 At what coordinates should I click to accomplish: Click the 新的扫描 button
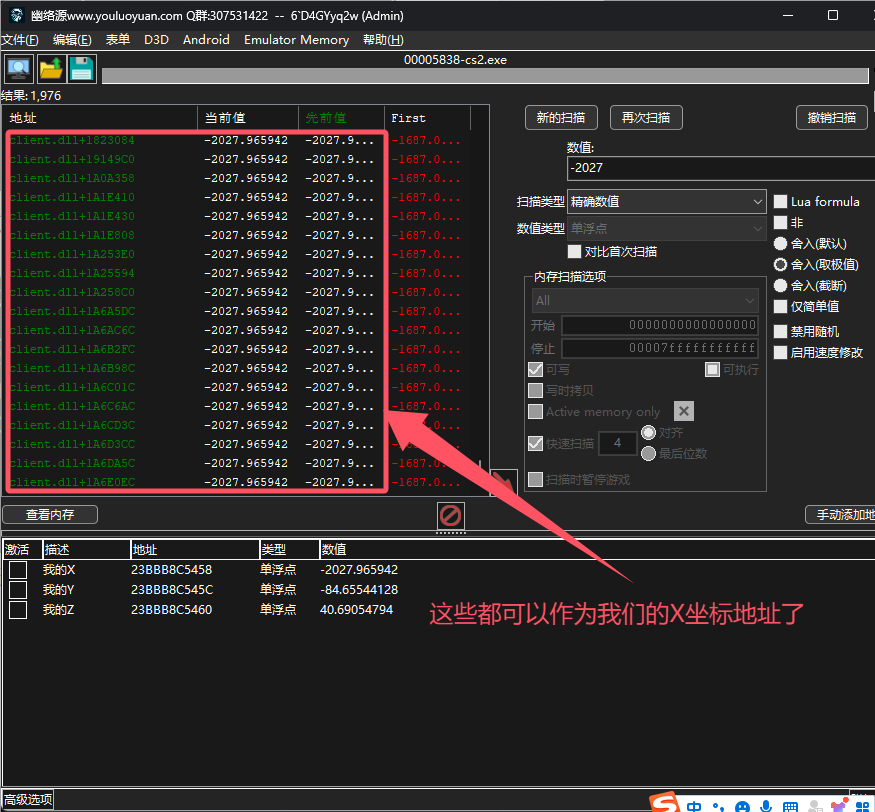tap(561, 117)
